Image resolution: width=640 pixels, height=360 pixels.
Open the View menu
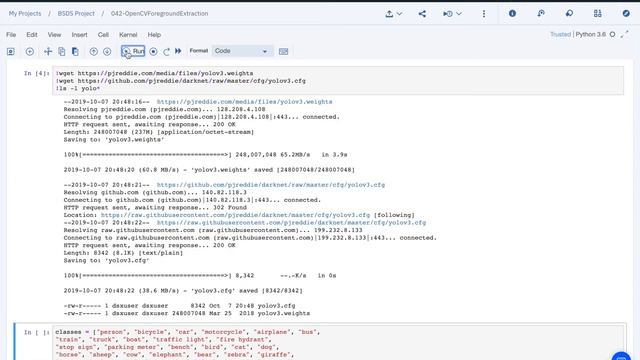point(54,35)
